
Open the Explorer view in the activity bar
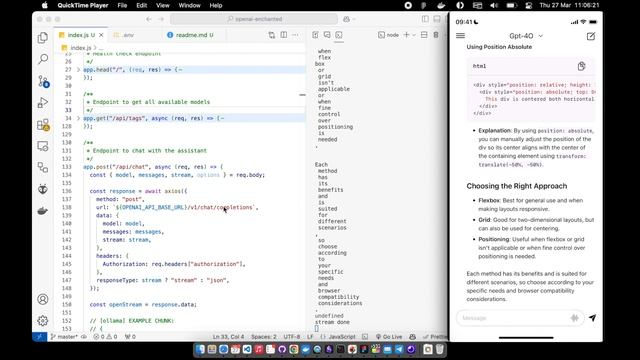click(x=43, y=38)
